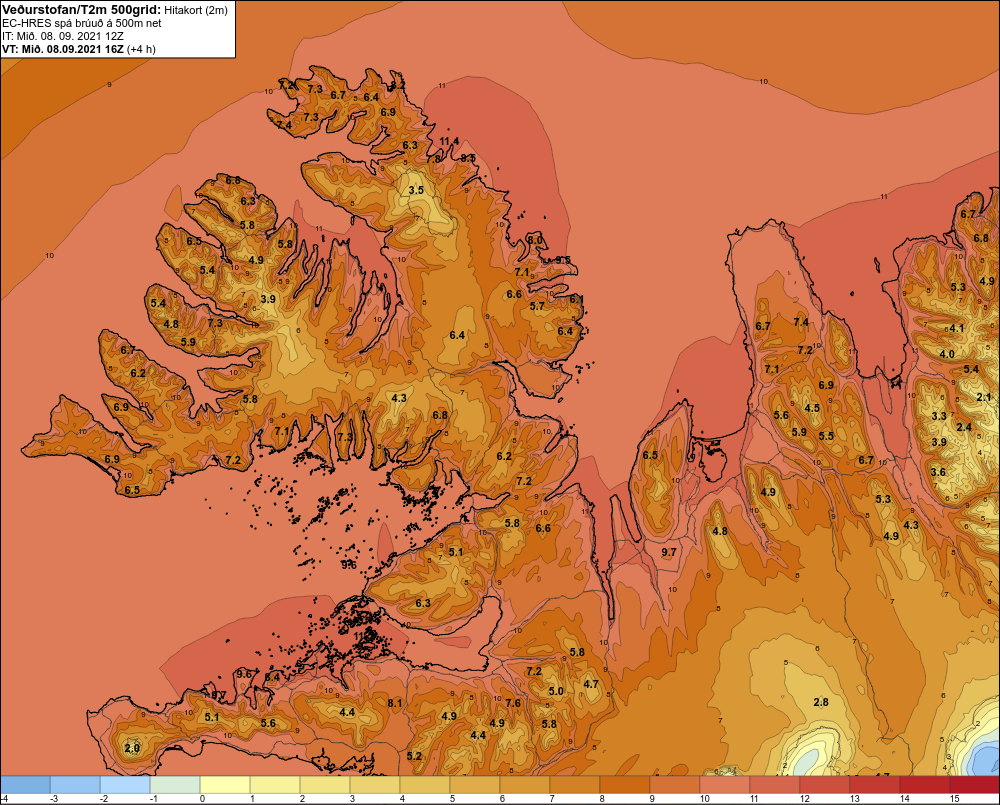The width and height of the screenshot is (1000, 805).
Task: Click legend swatch between 1 and 2
Action: pyautogui.click(x=275, y=785)
